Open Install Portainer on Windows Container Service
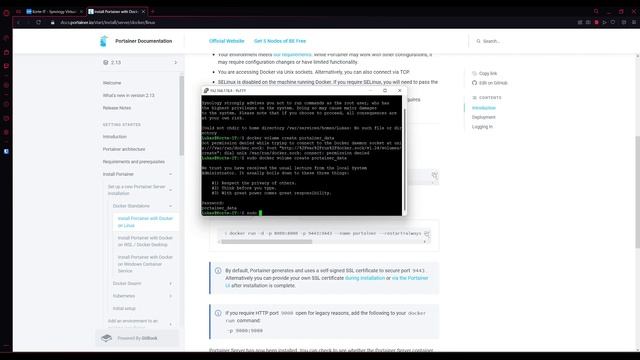640x360 pixels. 145,264
